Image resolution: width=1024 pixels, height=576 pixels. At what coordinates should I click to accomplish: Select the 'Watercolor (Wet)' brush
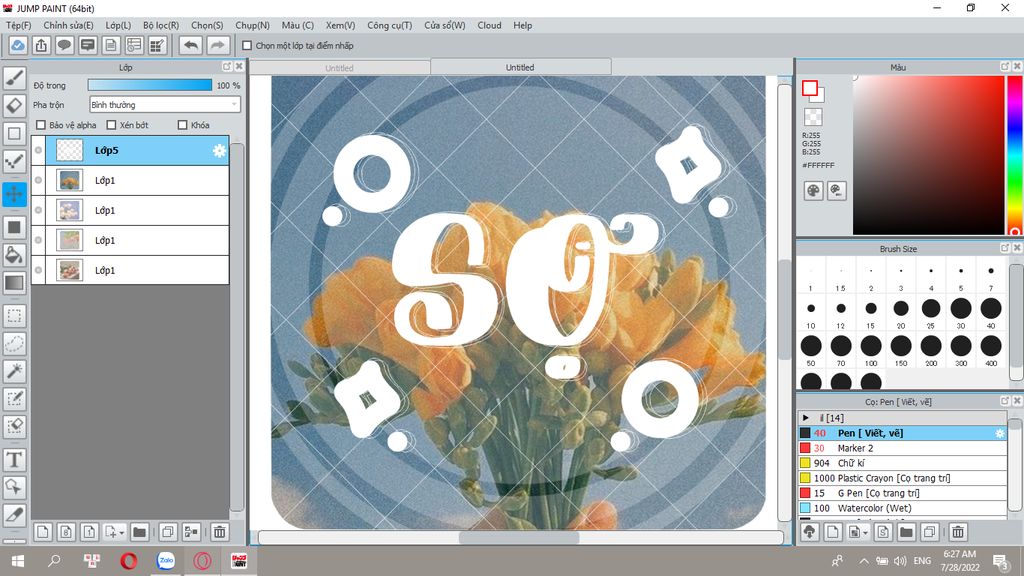click(903, 508)
